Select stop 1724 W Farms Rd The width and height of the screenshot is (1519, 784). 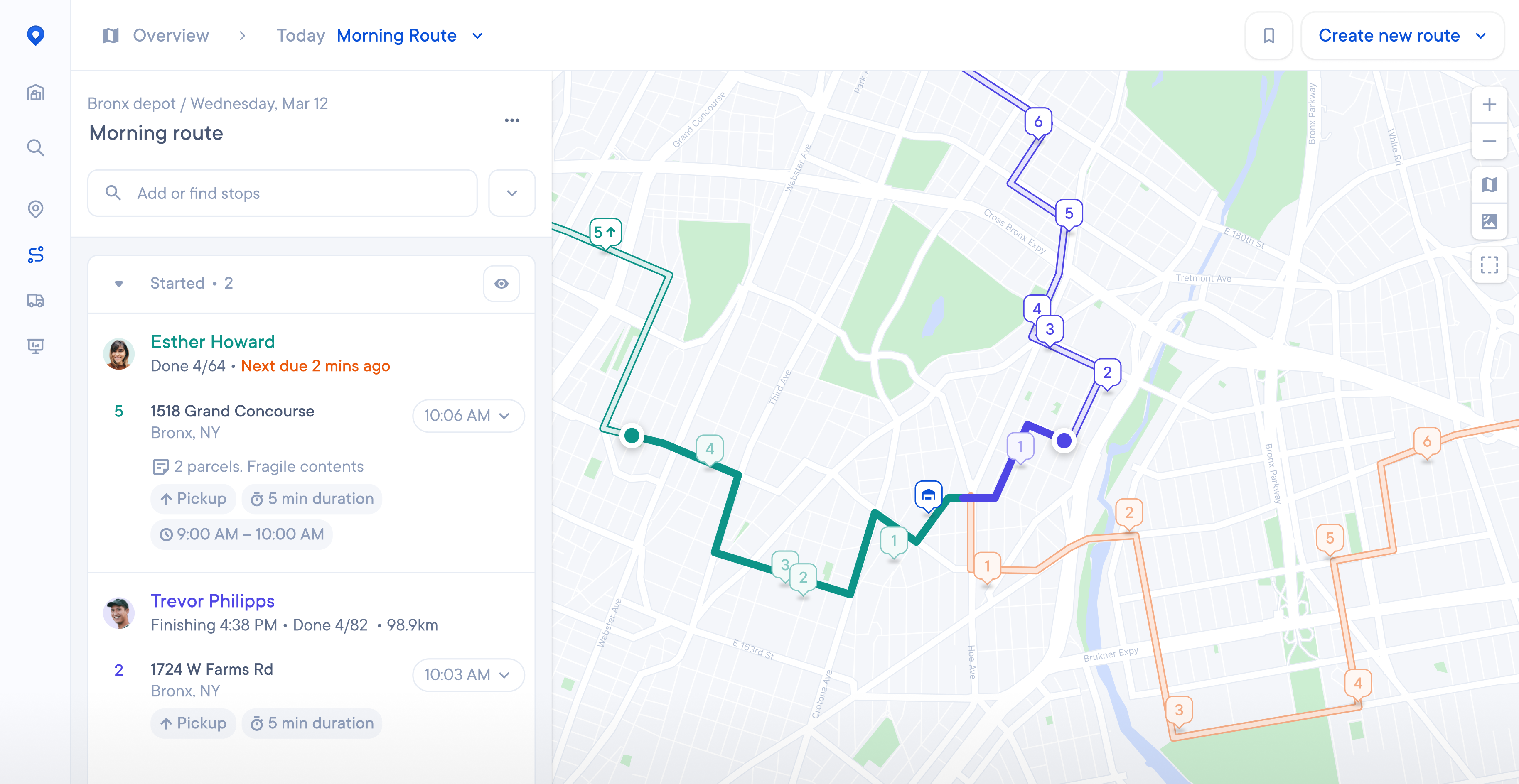(212, 670)
